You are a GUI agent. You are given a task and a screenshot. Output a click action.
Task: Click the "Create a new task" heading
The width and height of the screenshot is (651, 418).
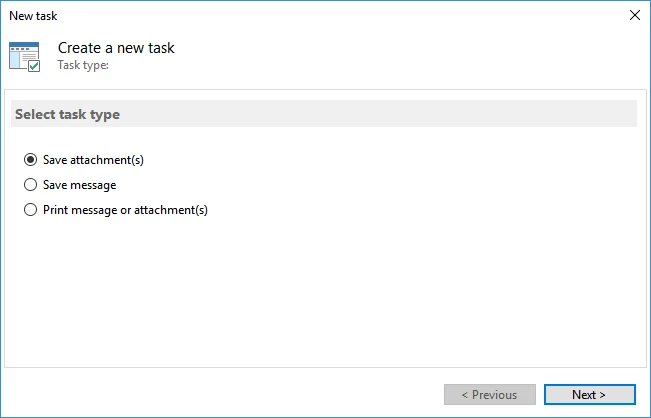[x=116, y=48]
